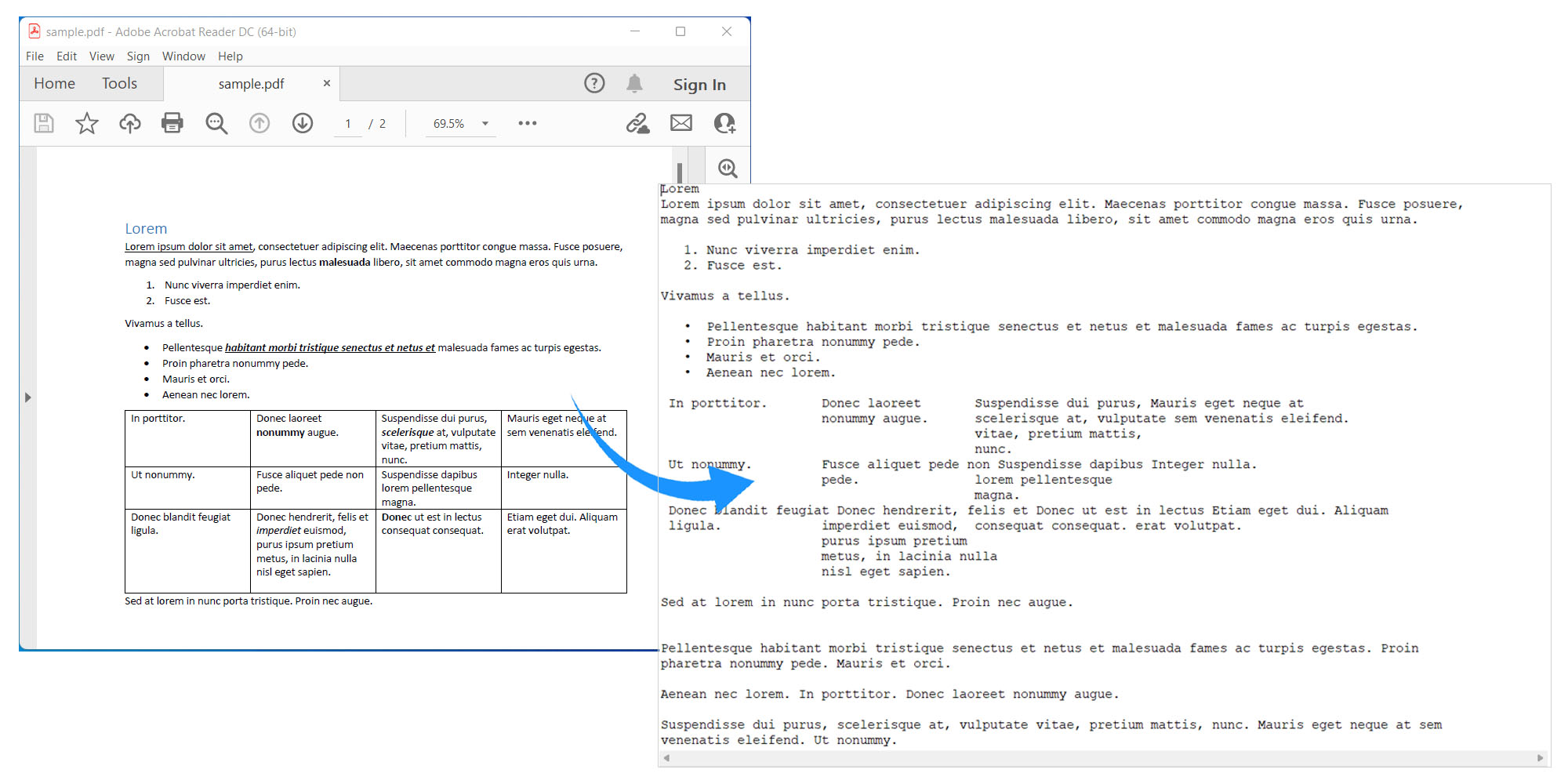Save the PDF file
This screenshot has width=1568, height=784.
coord(44,123)
